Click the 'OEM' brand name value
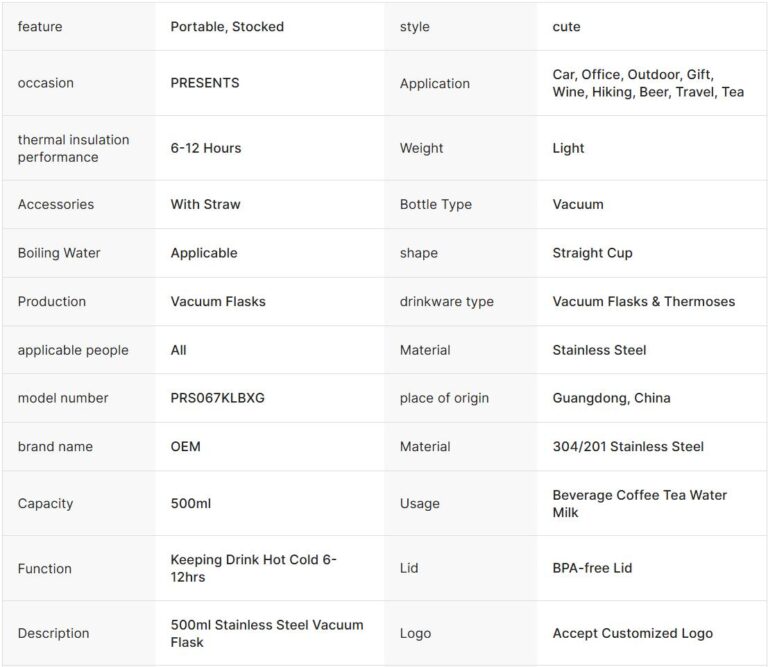Image resolution: width=768 pixels, height=667 pixels. click(x=186, y=446)
